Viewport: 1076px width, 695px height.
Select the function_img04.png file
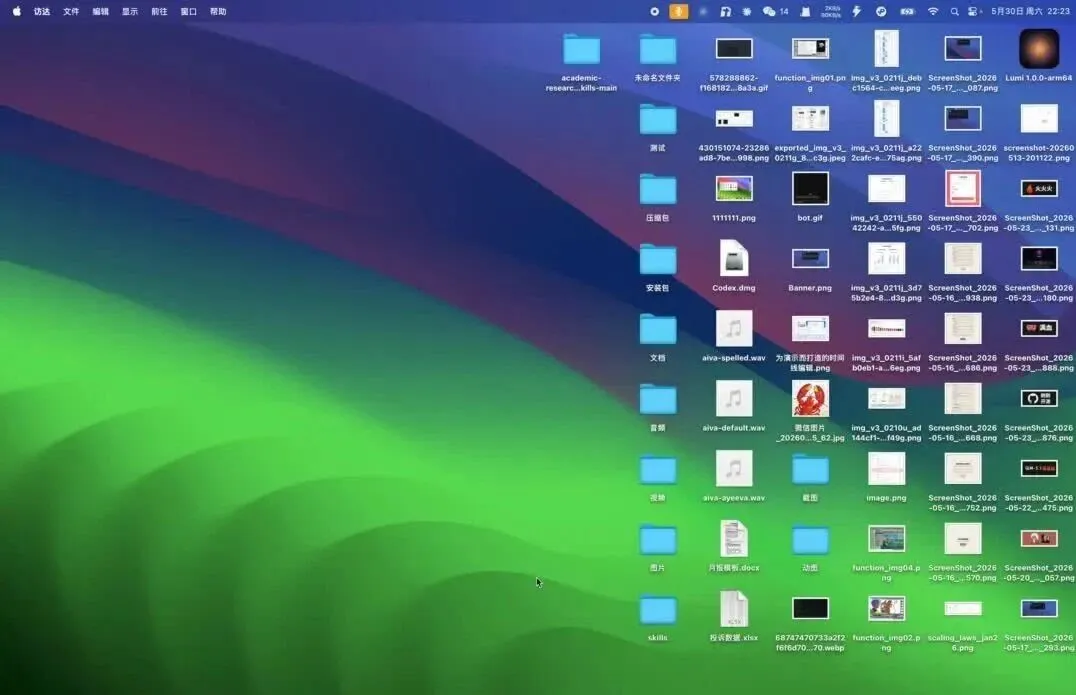(x=886, y=539)
